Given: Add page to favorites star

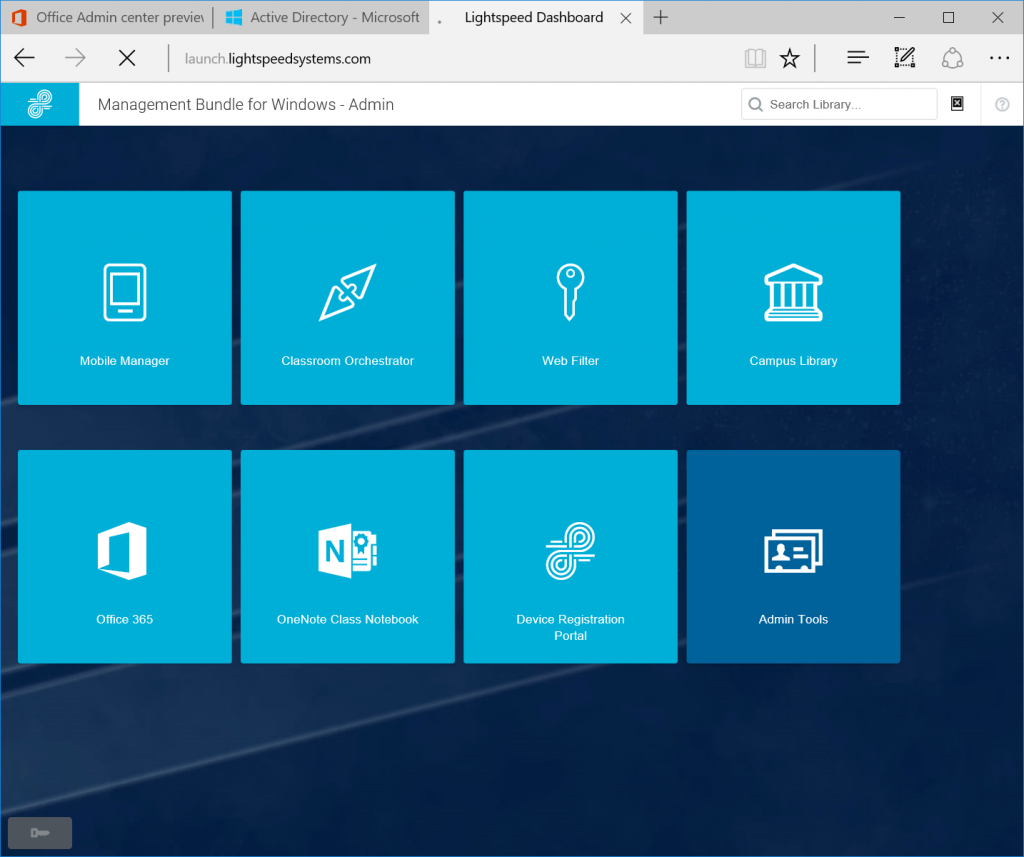Looking at the screenshot, I should point(790,58).
